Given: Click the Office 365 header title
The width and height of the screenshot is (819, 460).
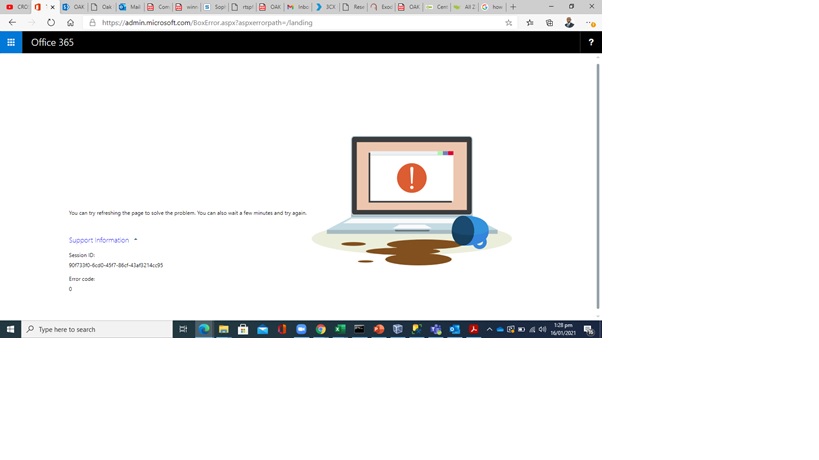Looking at the screenshot, I should coord(52,42).
